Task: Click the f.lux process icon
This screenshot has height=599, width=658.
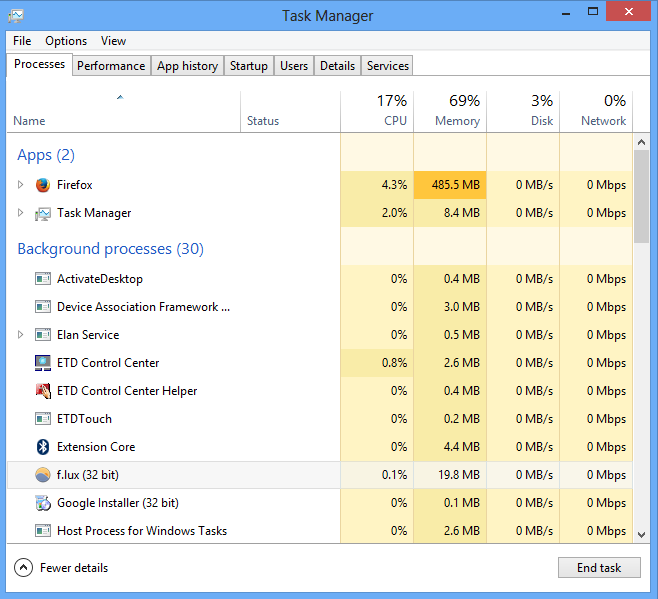Action: [43, 475]
